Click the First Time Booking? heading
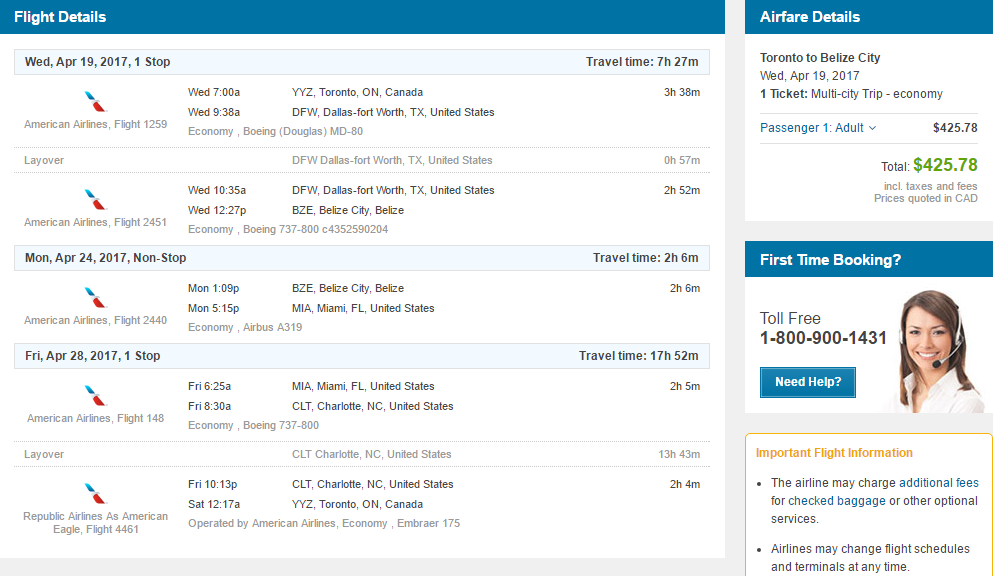This screenshot has height=576, width=993. (830, 260)
